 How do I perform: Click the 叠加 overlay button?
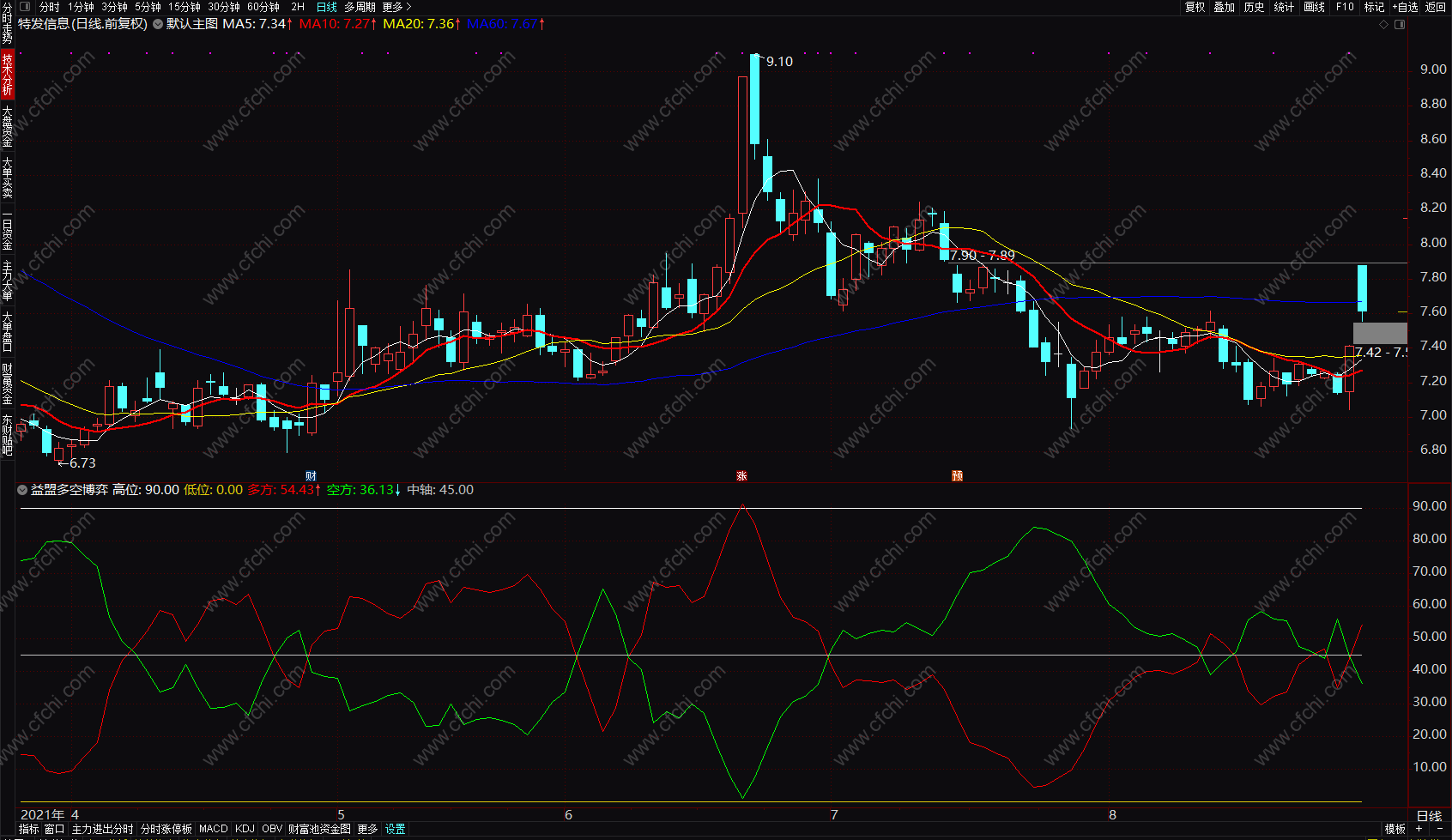tap(1225, 7)
